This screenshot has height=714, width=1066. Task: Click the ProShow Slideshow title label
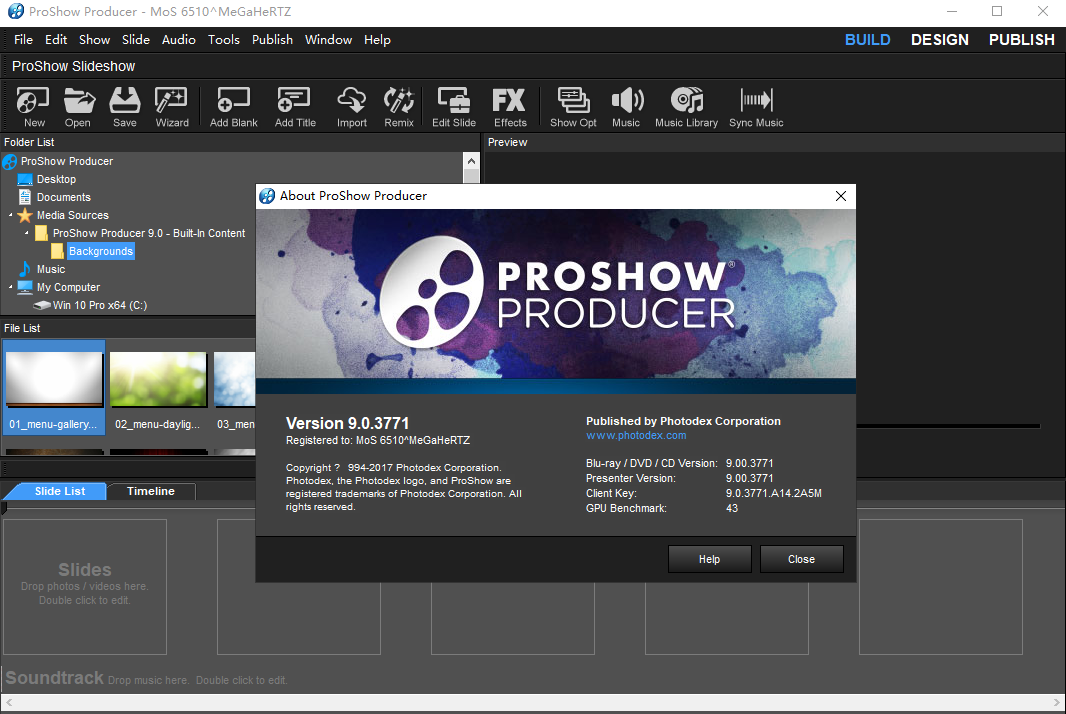pos(73,67)
